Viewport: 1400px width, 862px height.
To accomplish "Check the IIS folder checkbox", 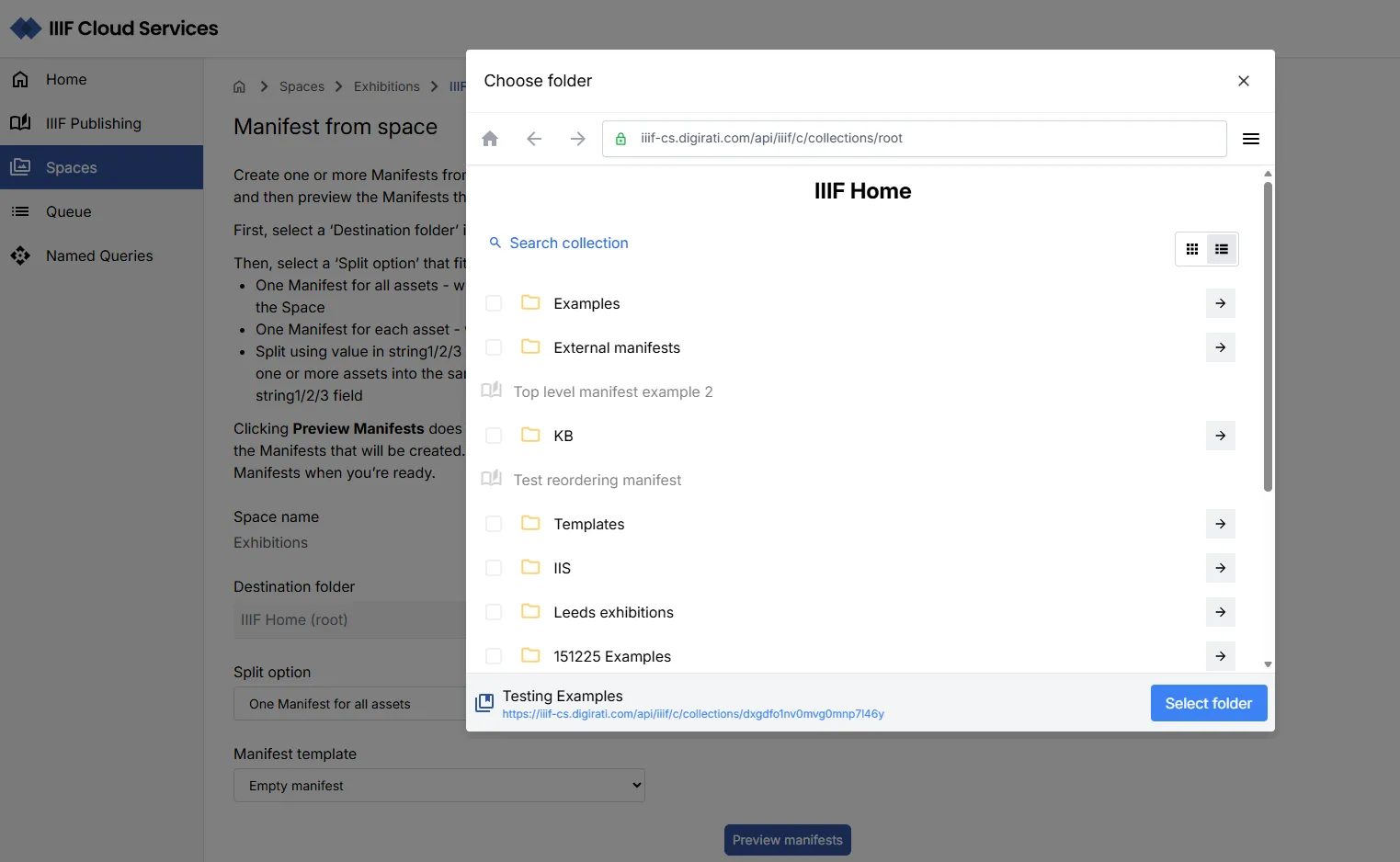I will pyautogui.click(x=494, y=568).
